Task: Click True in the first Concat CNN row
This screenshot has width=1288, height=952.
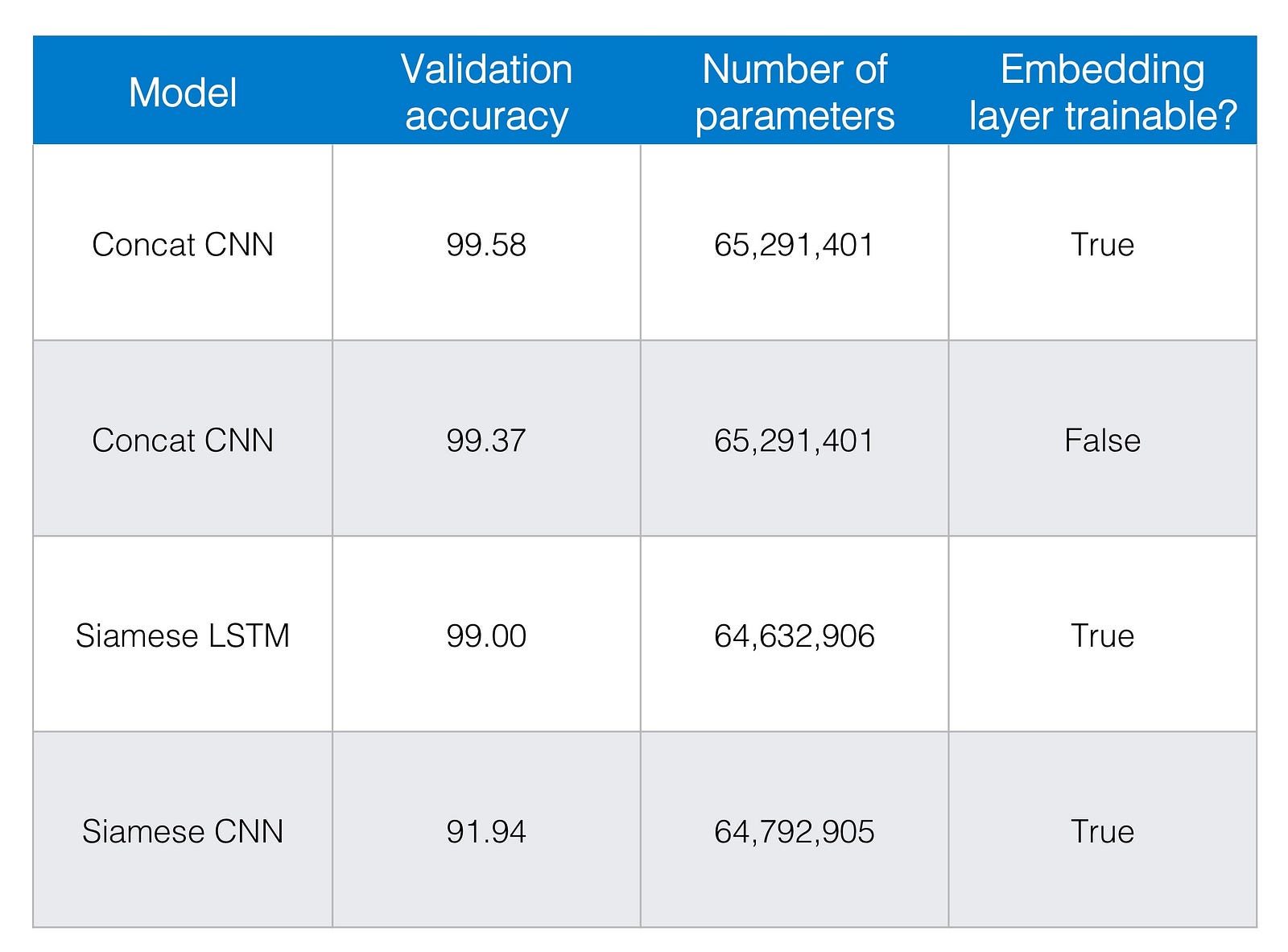Action: coord(1102,244)
